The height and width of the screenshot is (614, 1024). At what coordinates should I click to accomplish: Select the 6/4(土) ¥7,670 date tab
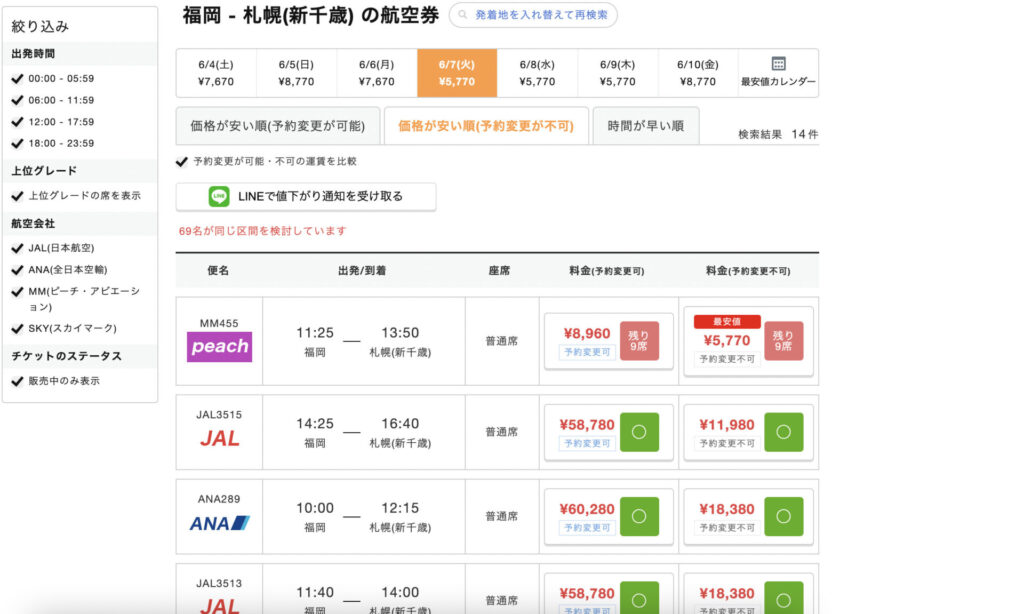pos(216,73)
